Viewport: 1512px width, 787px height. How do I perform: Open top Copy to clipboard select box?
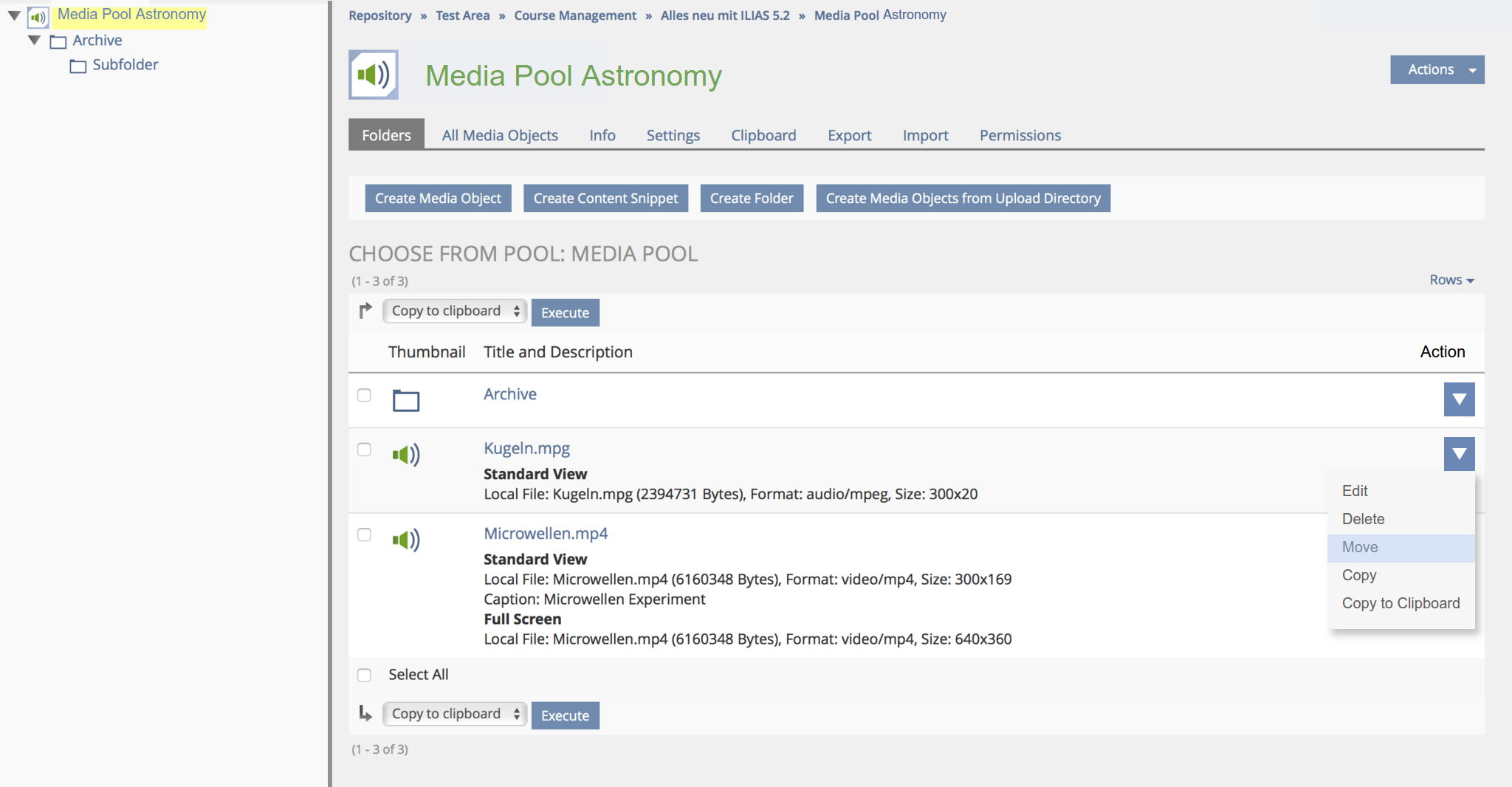coord(454,311)
